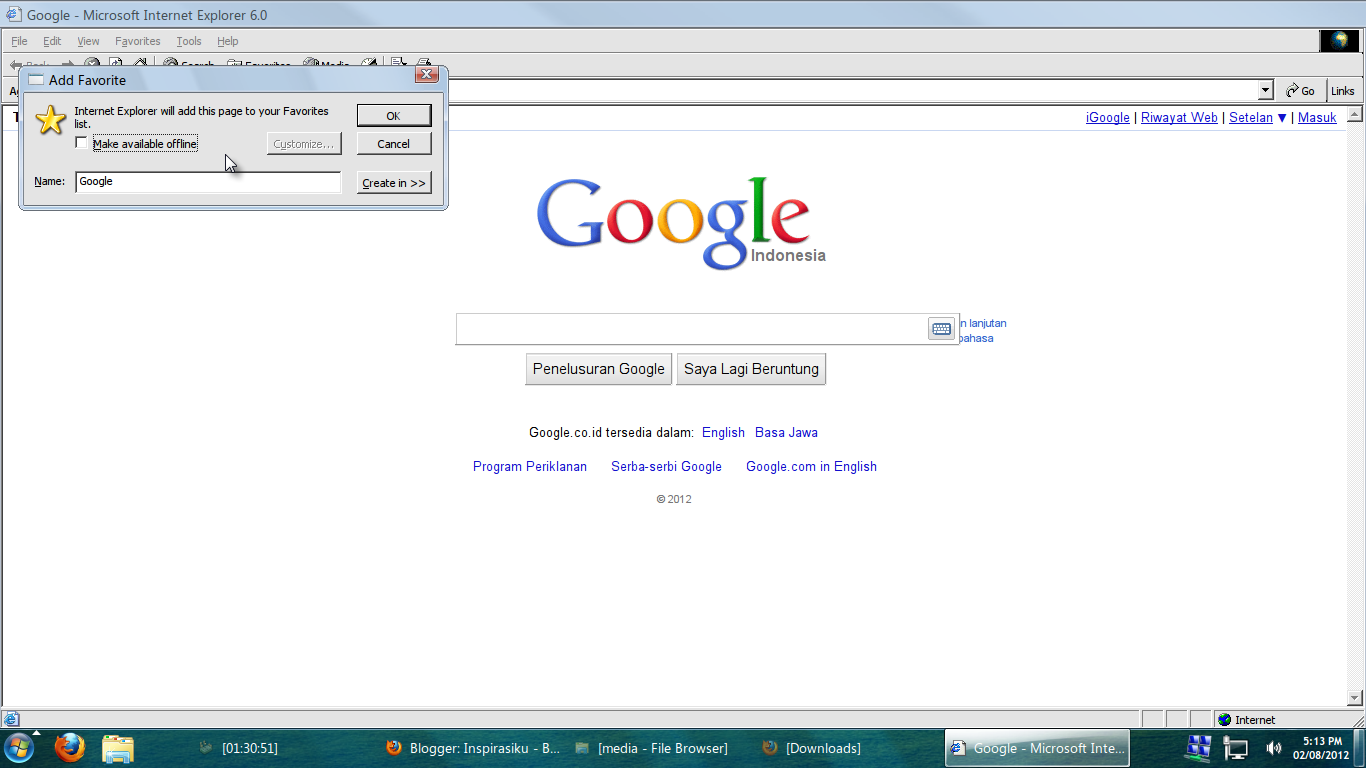Click the IE globe throbber logo
The height and width of the screenshot is (768, 1366).
pos(1339,41)
